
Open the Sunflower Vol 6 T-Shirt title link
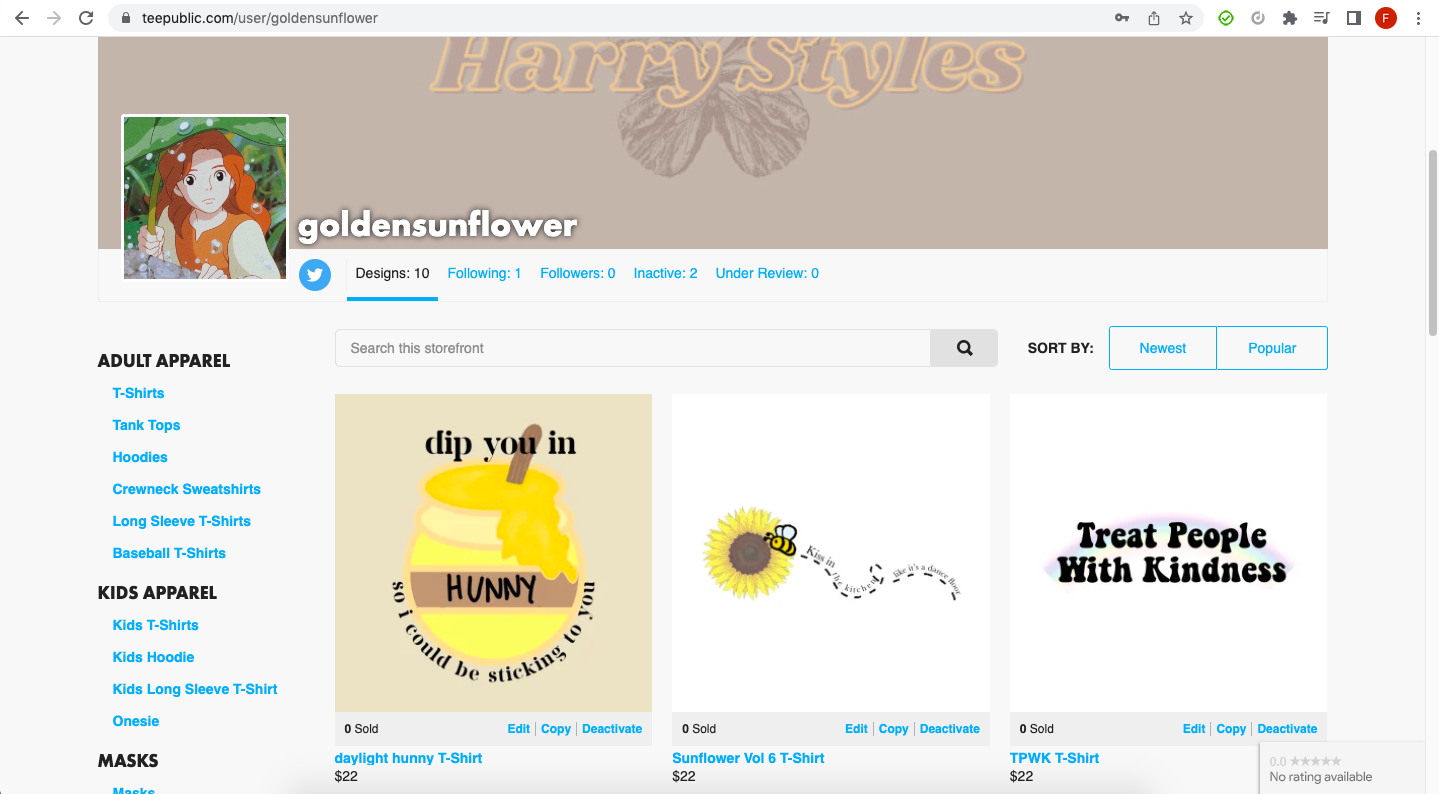point(749,758)
